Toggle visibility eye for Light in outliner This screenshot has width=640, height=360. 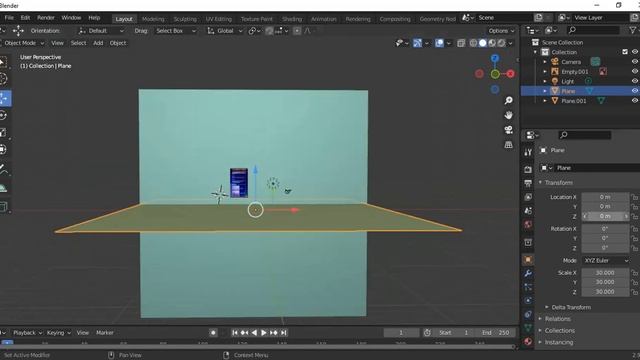point(635,81)
